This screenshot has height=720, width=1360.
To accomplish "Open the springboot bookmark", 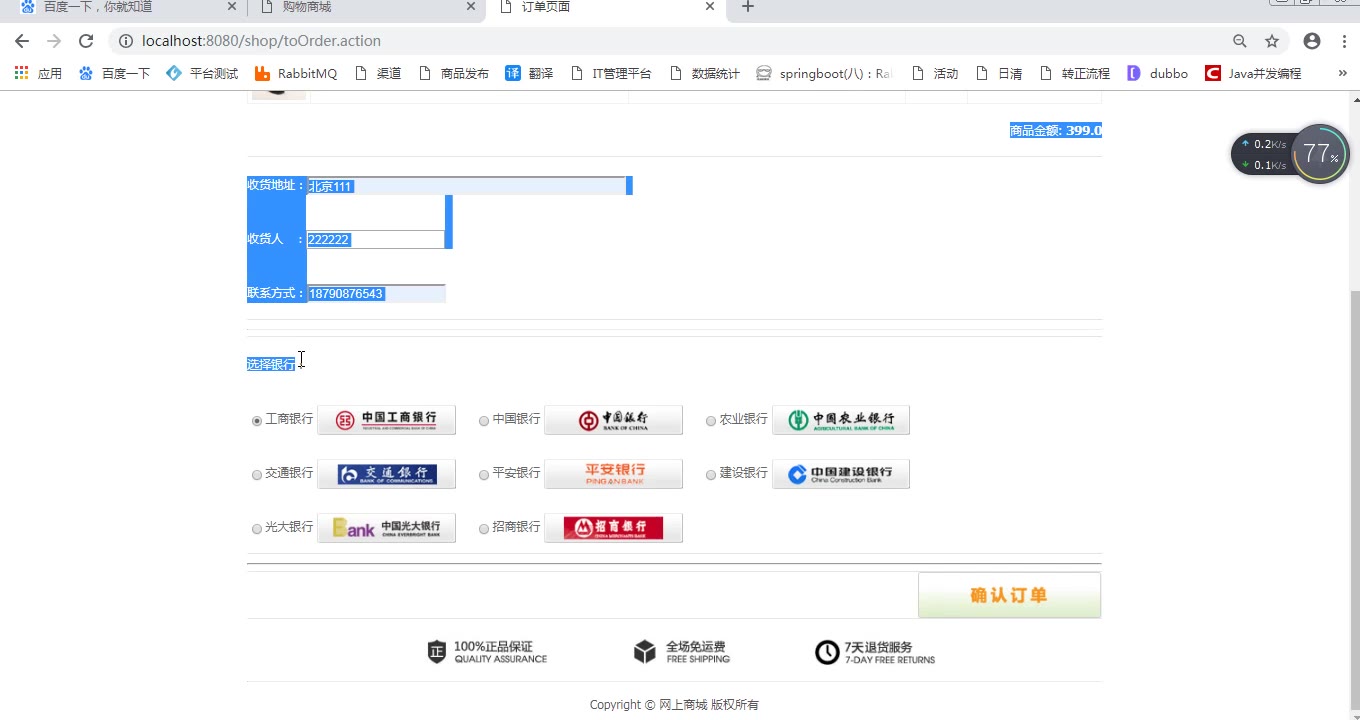I will pyautogui.click(x=824, y=73).
